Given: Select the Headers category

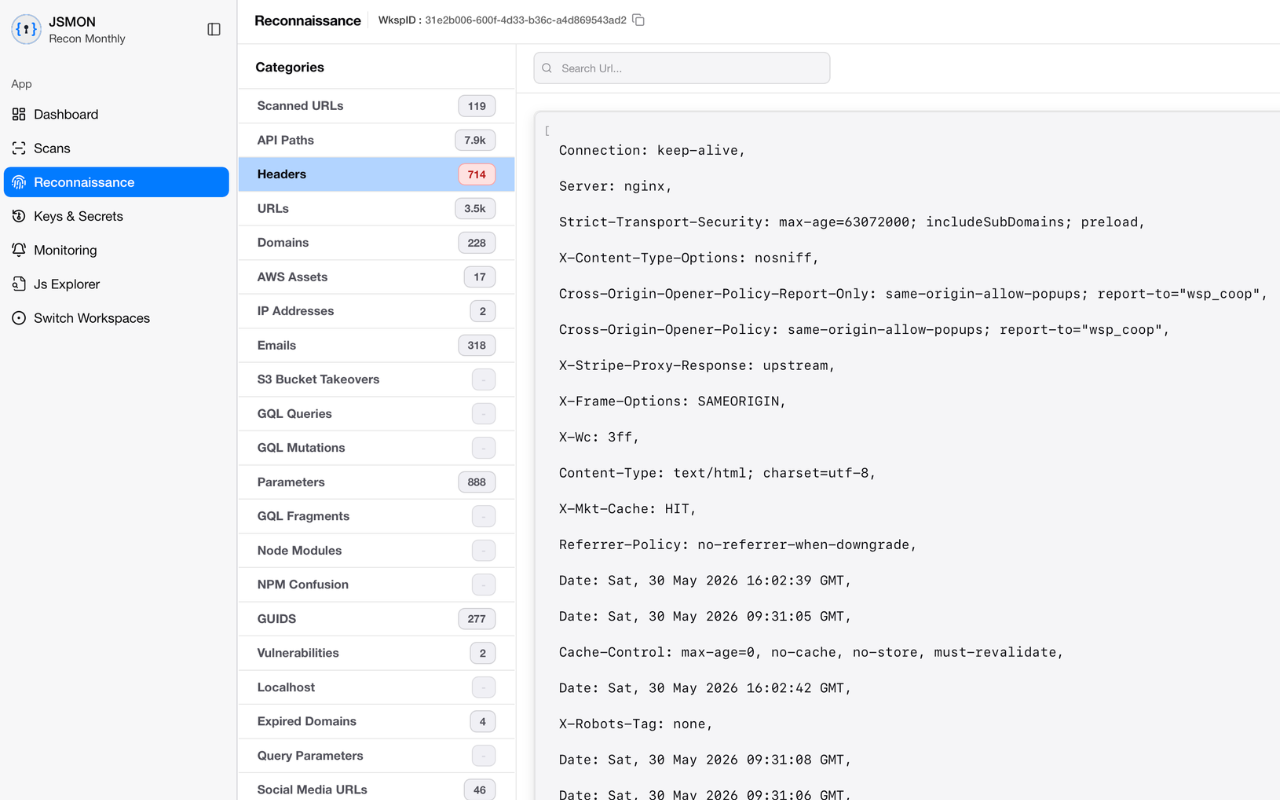Looking at the screenshot, I should pos(376,174).
